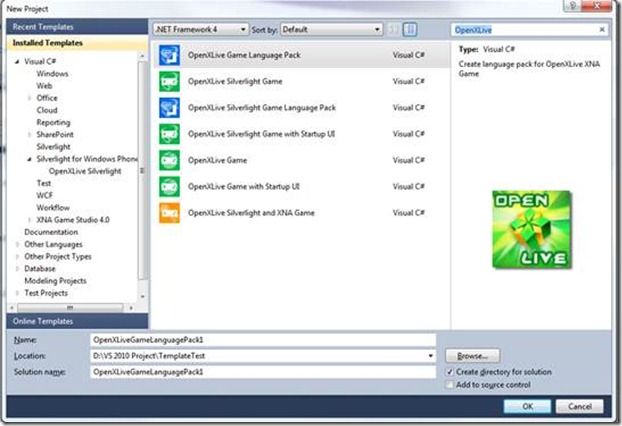This screenshot has height=426, width=622.
Task: Click the OpenXLive Silverlight Game template icon
Action: coord(169,81)
